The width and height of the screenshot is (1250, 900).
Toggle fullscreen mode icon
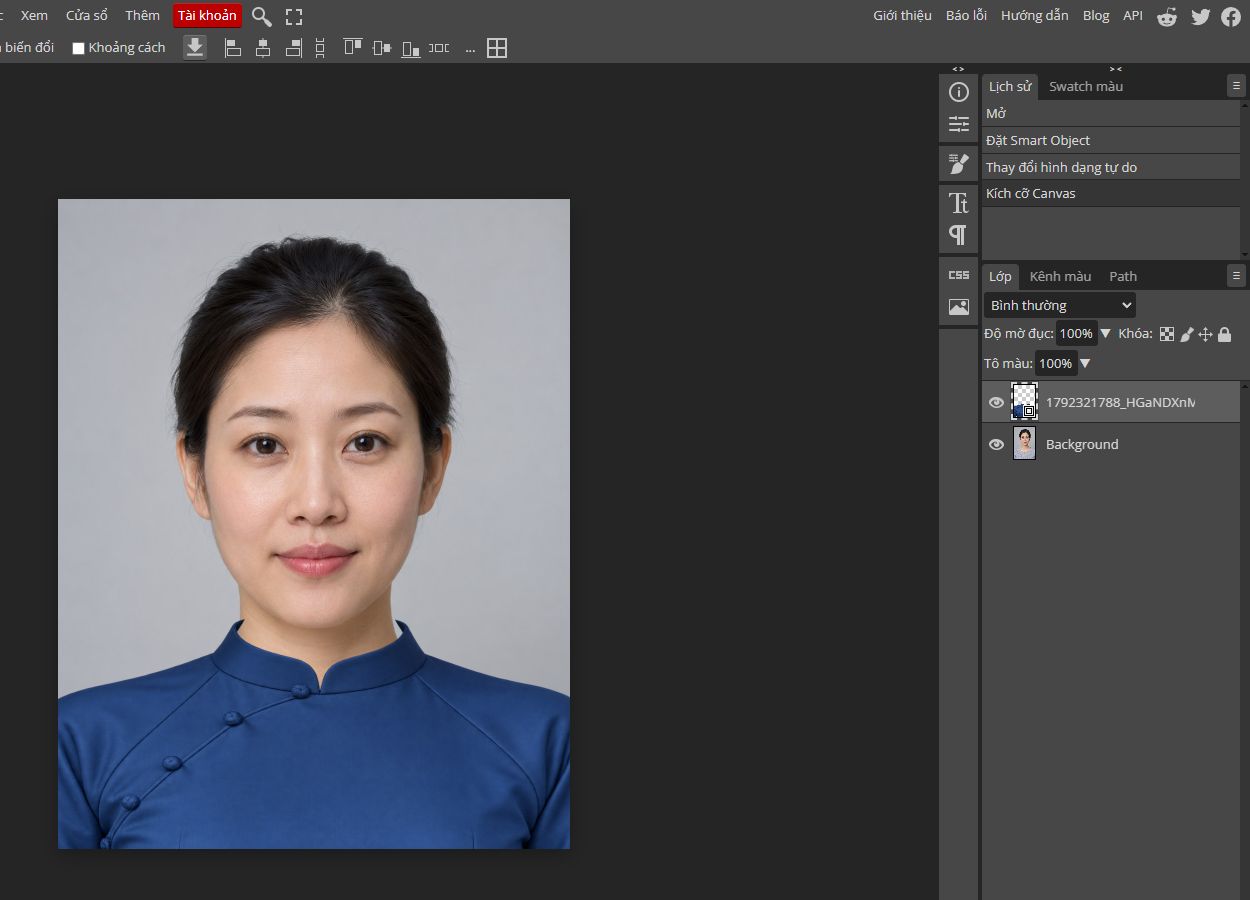click(x=294, y=16)
